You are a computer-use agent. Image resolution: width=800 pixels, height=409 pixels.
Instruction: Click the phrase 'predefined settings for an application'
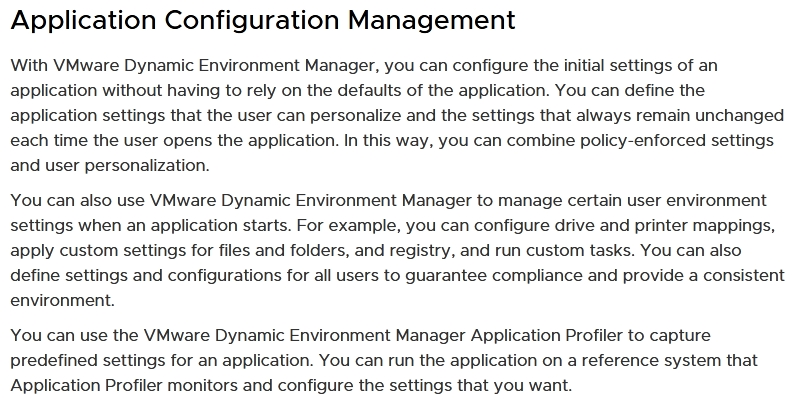[161, 361]
